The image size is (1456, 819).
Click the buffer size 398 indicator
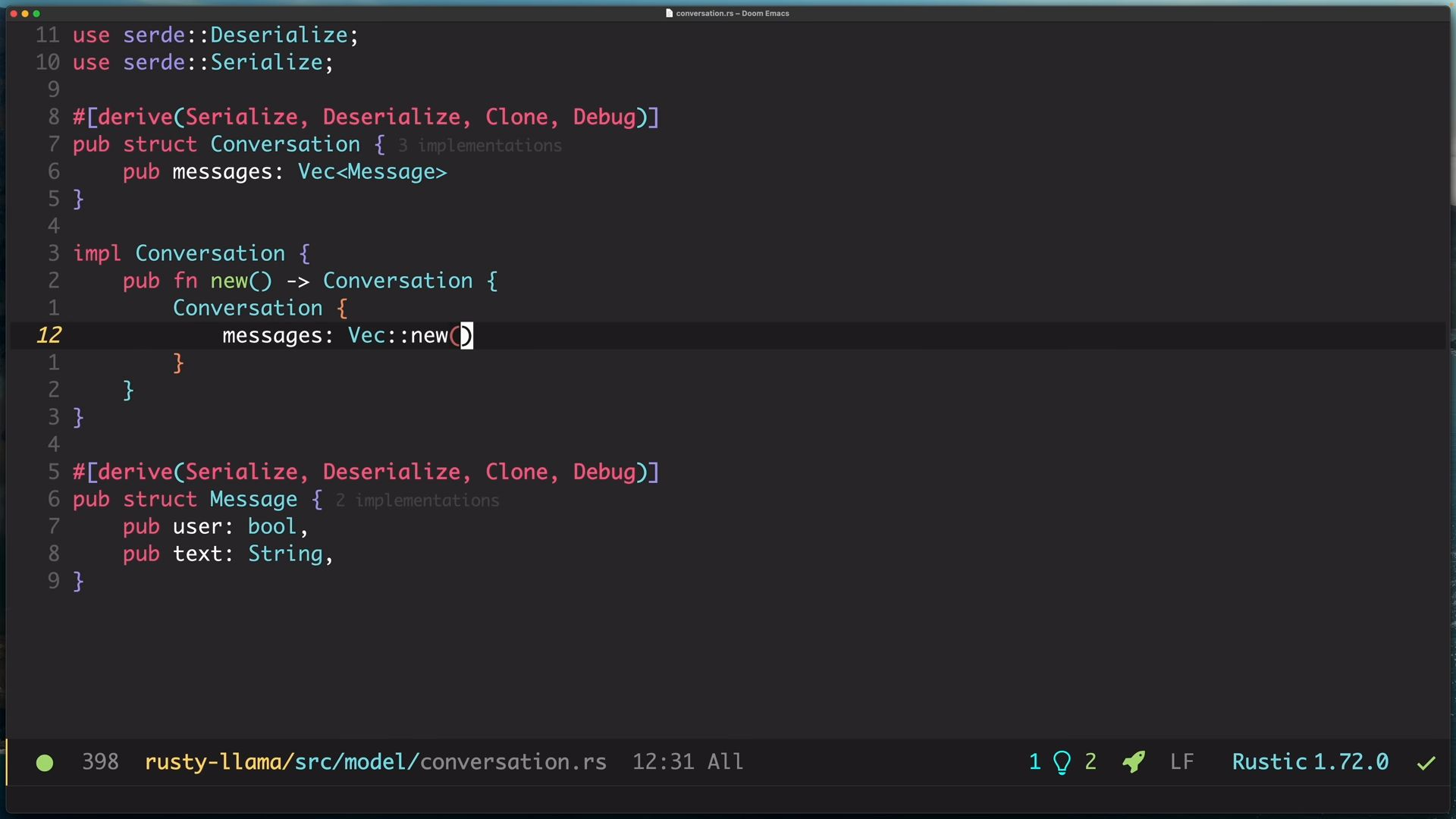[100, 762]
